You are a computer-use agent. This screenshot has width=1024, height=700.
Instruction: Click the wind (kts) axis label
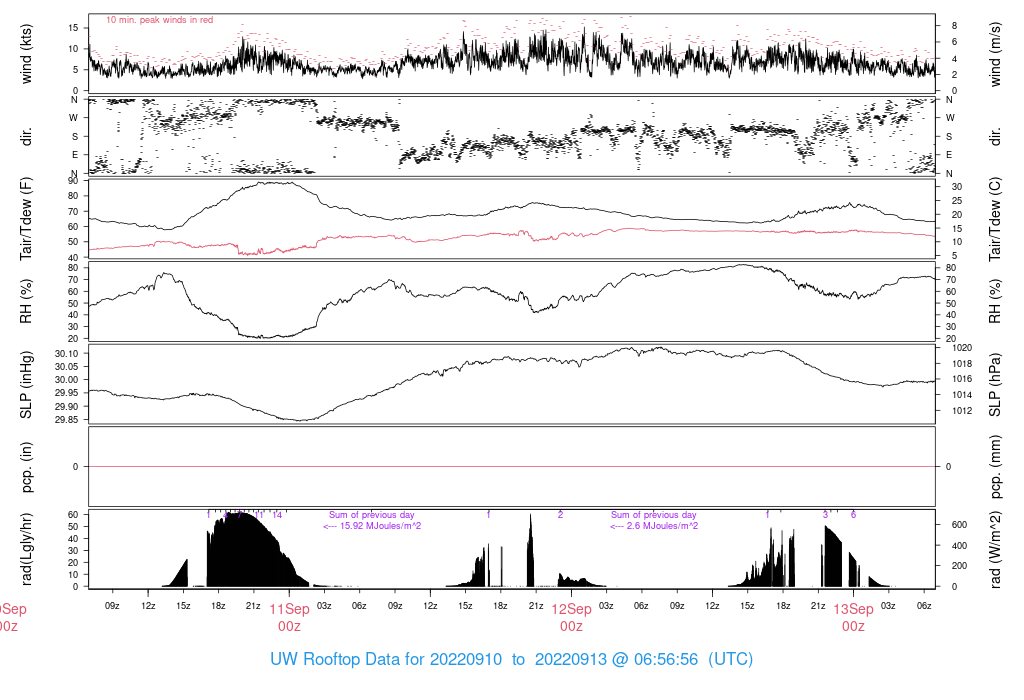tap(25, 54)
